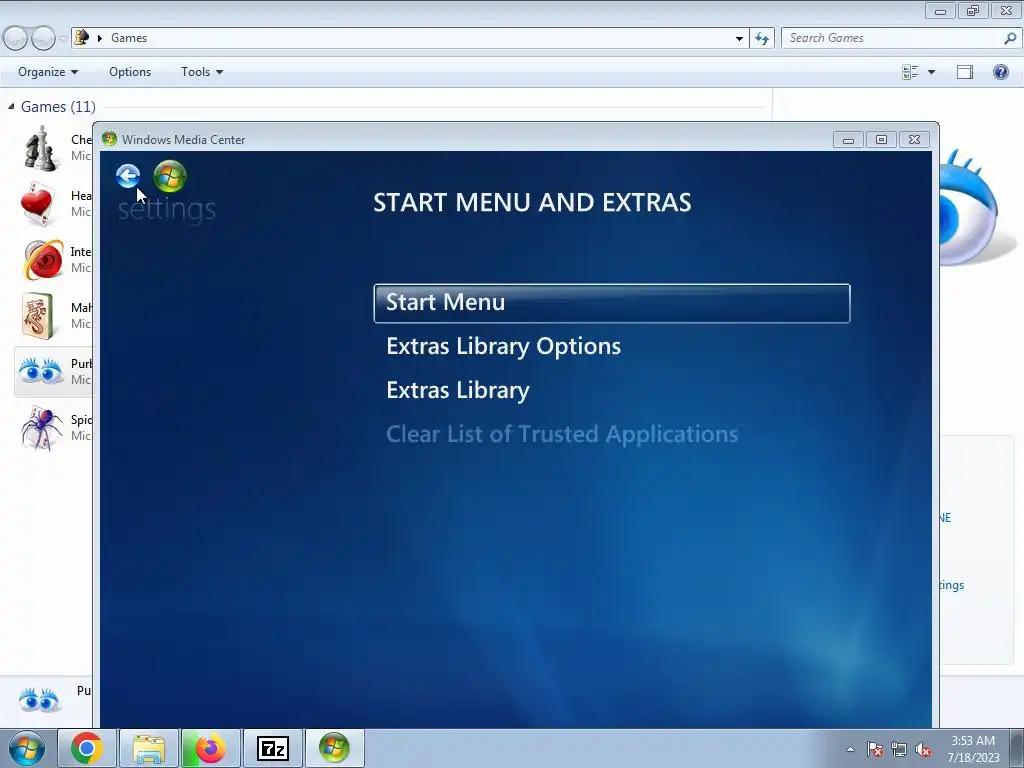Click the network tray icon
This screenshot has height=768, width=1024.
[899, 749]
